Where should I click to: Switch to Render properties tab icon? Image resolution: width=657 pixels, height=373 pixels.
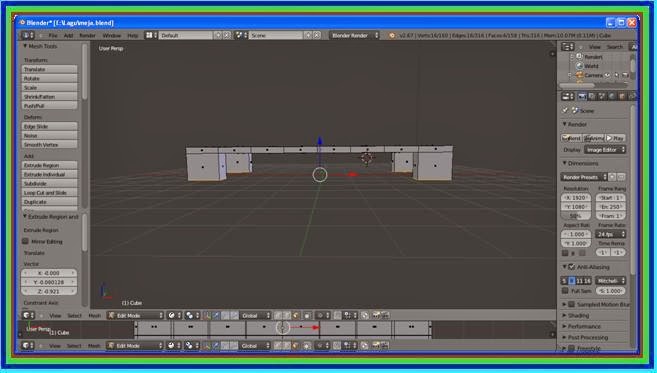pos(582,96)
